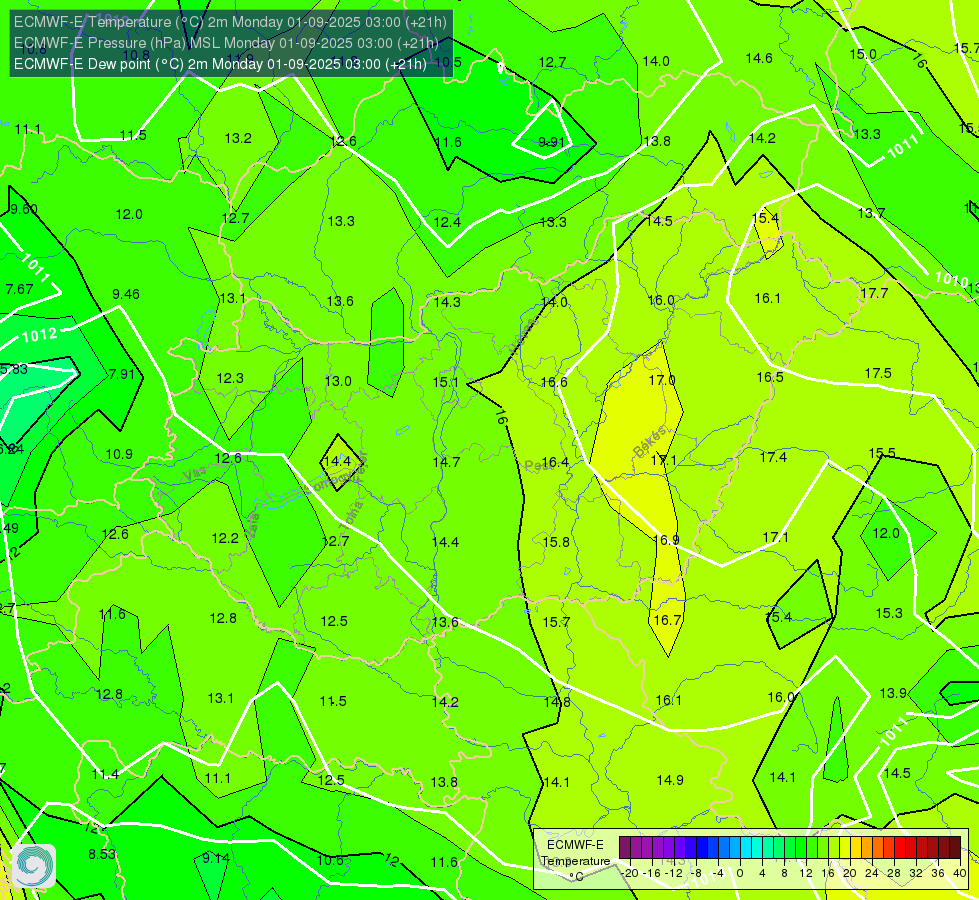Click the swirl logo icon
This screenshot has height=900, width=979.
point(34,866)
